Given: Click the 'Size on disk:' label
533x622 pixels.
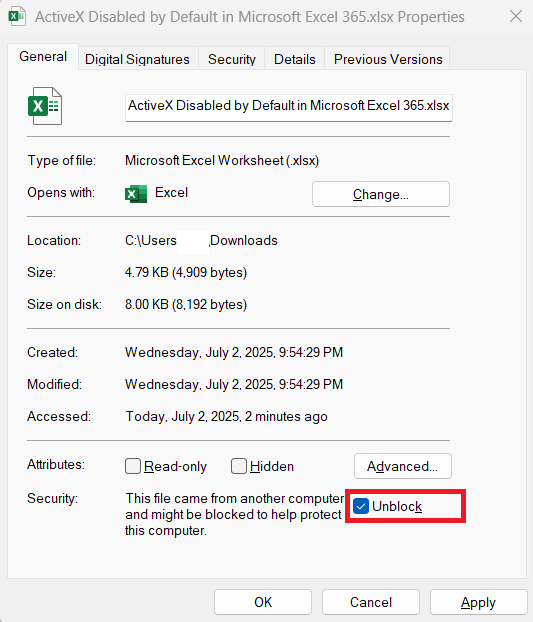Looking at the screenshot, I should (x=64, y=304).
